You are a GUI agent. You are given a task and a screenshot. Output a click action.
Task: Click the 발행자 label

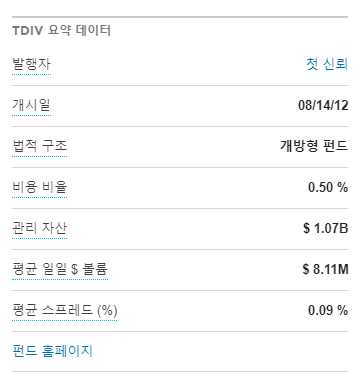(x=31, y=64)
